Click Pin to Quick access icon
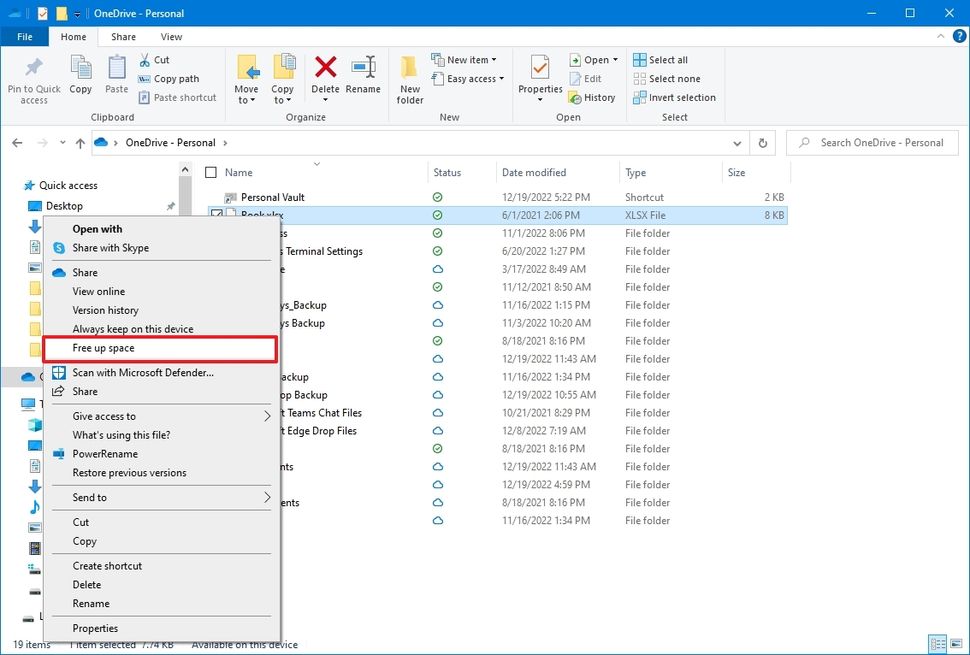 coord(33,67)
